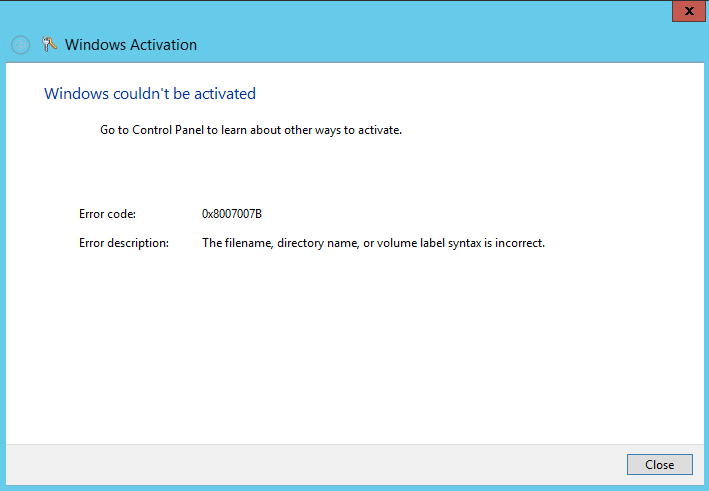Select the error code value 0x8007007B

[x=232, y=214]
